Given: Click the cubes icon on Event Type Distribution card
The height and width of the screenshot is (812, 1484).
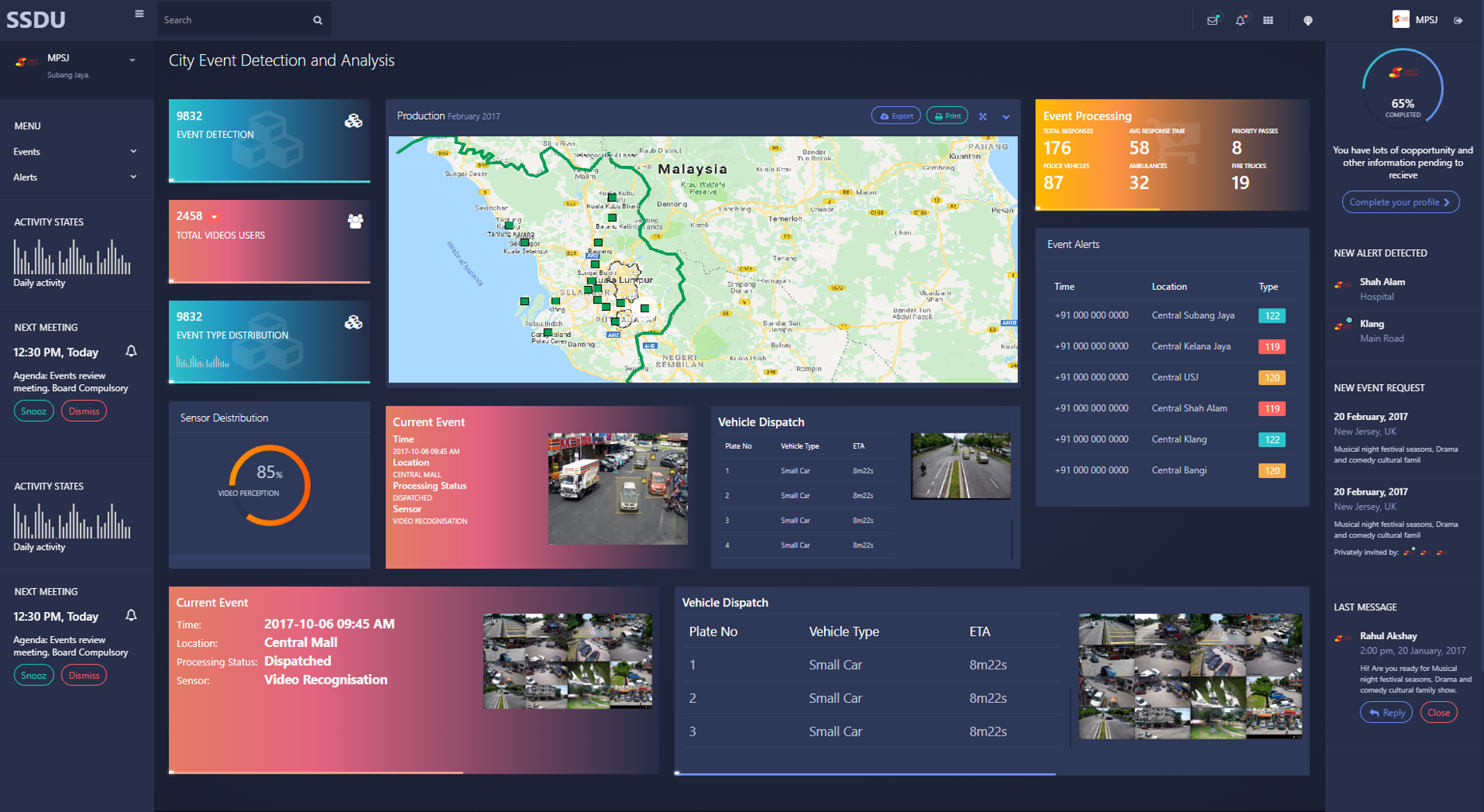Looking at the screenshot, I should (353, 322).
